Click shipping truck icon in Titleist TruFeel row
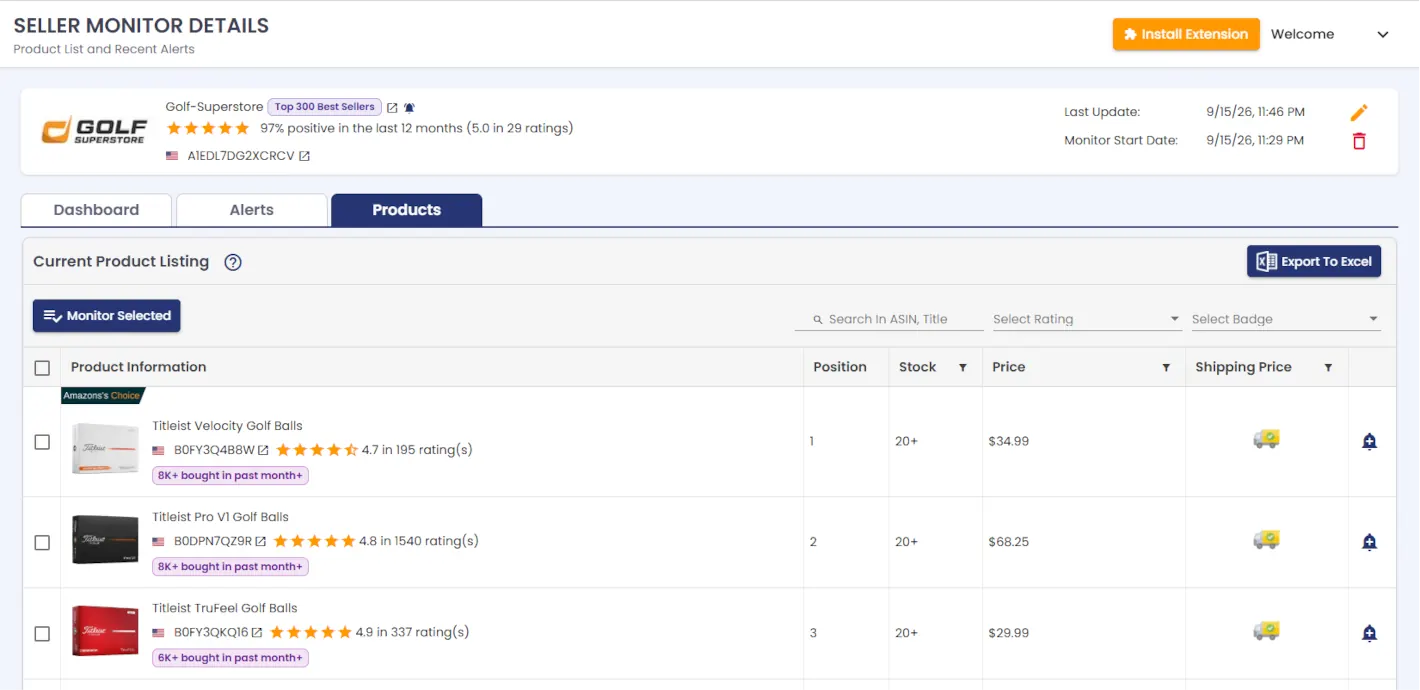The image size is (1420, 690). click(1266, 631)
